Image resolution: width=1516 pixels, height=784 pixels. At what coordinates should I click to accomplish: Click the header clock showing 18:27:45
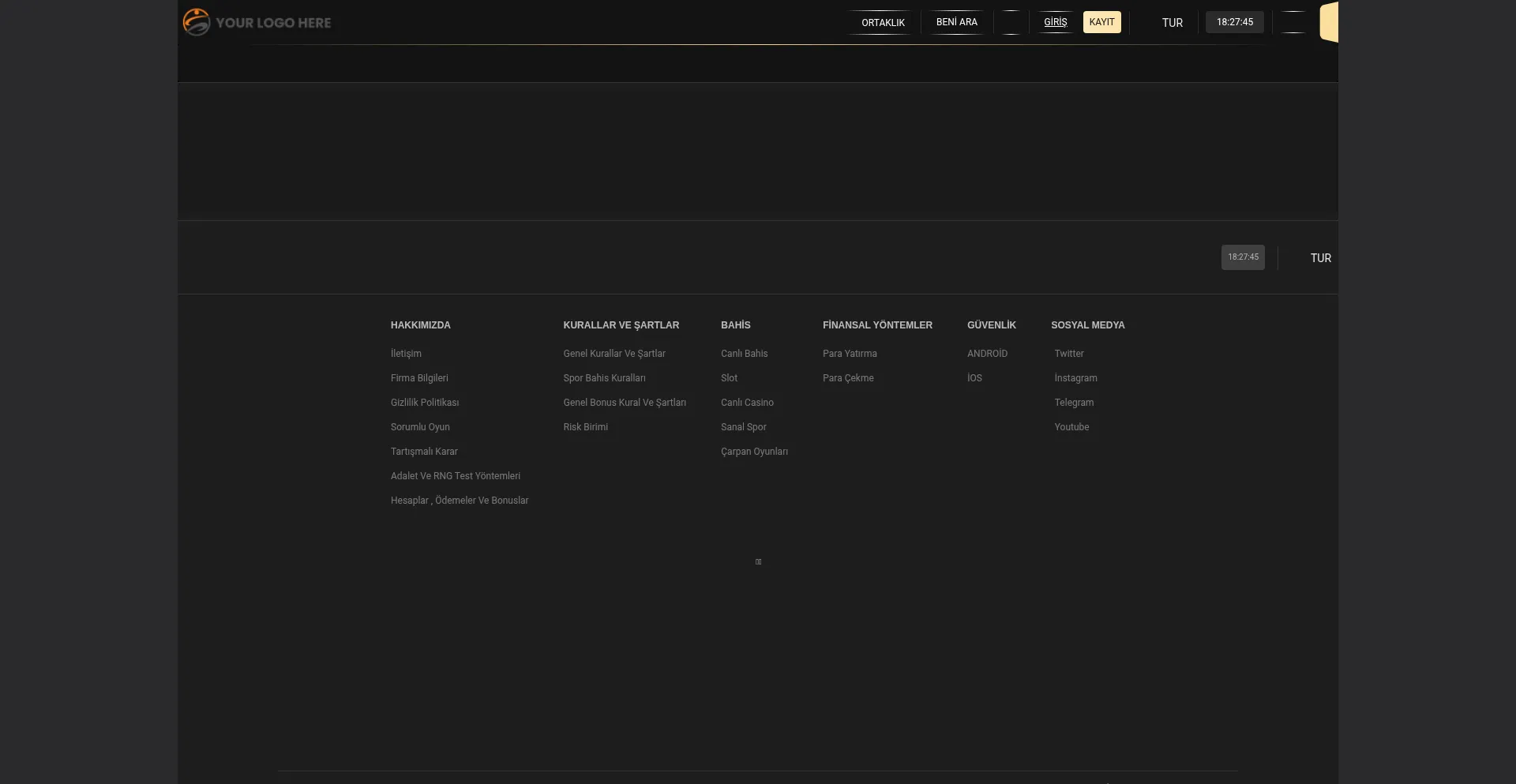click(1234, 22)
